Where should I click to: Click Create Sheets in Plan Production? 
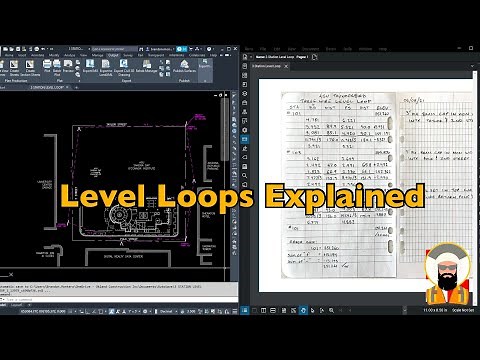(x=14, y=67)
